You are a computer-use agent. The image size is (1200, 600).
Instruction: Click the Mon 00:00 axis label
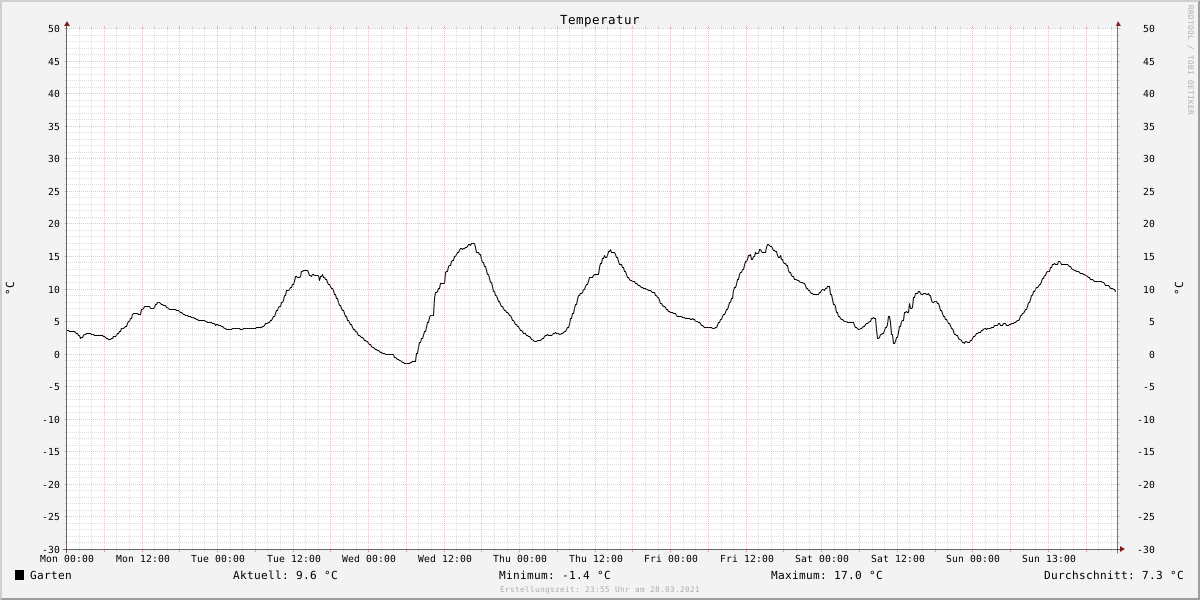[67, 559]
